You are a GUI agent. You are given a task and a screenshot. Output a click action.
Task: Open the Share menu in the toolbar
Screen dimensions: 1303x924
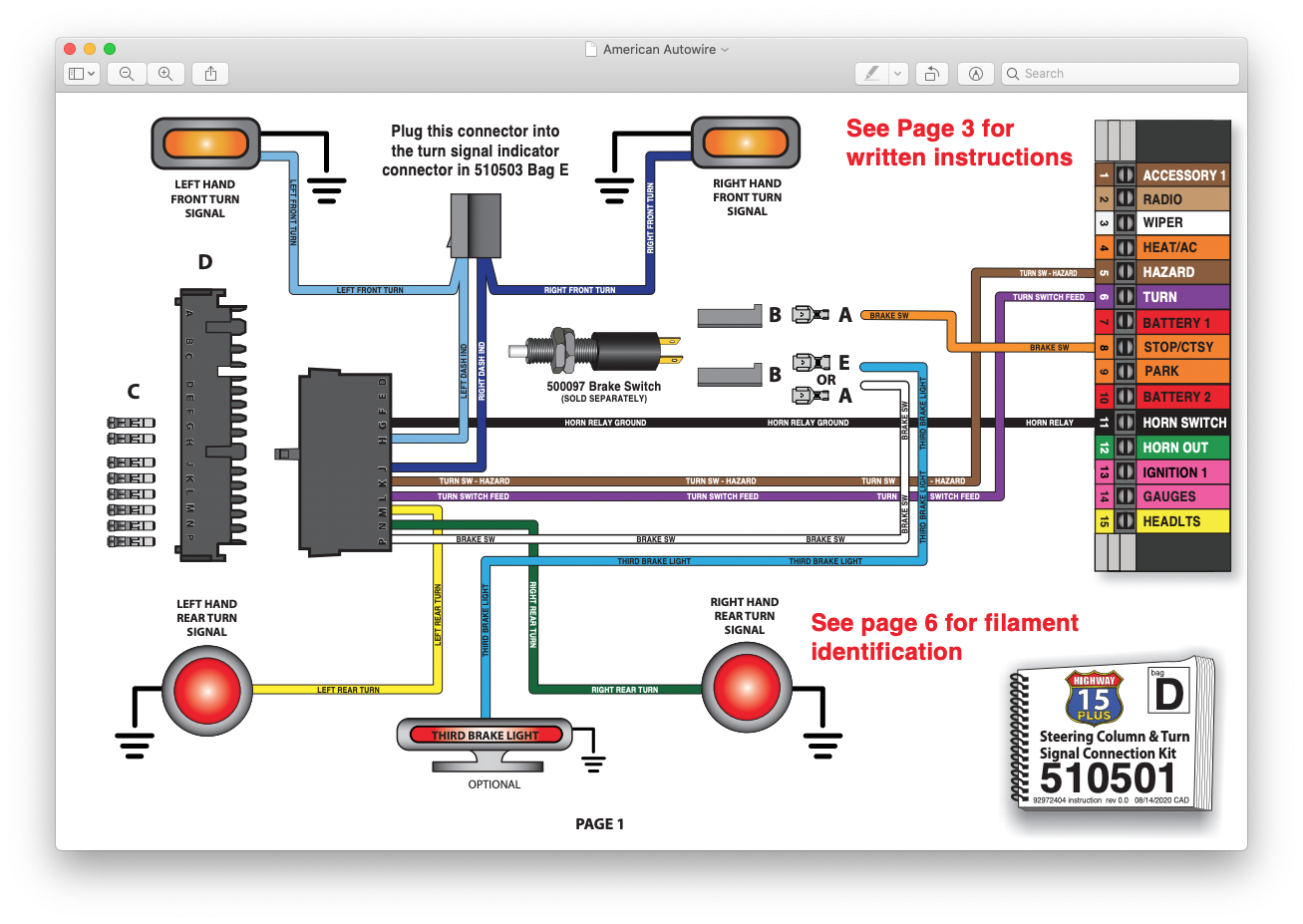210,74
